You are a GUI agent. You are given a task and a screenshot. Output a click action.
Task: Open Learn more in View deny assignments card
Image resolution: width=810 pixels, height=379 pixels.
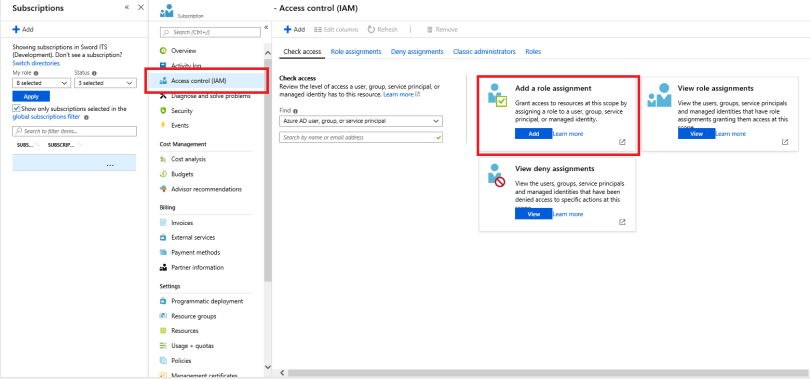click(x=568, y=214)
